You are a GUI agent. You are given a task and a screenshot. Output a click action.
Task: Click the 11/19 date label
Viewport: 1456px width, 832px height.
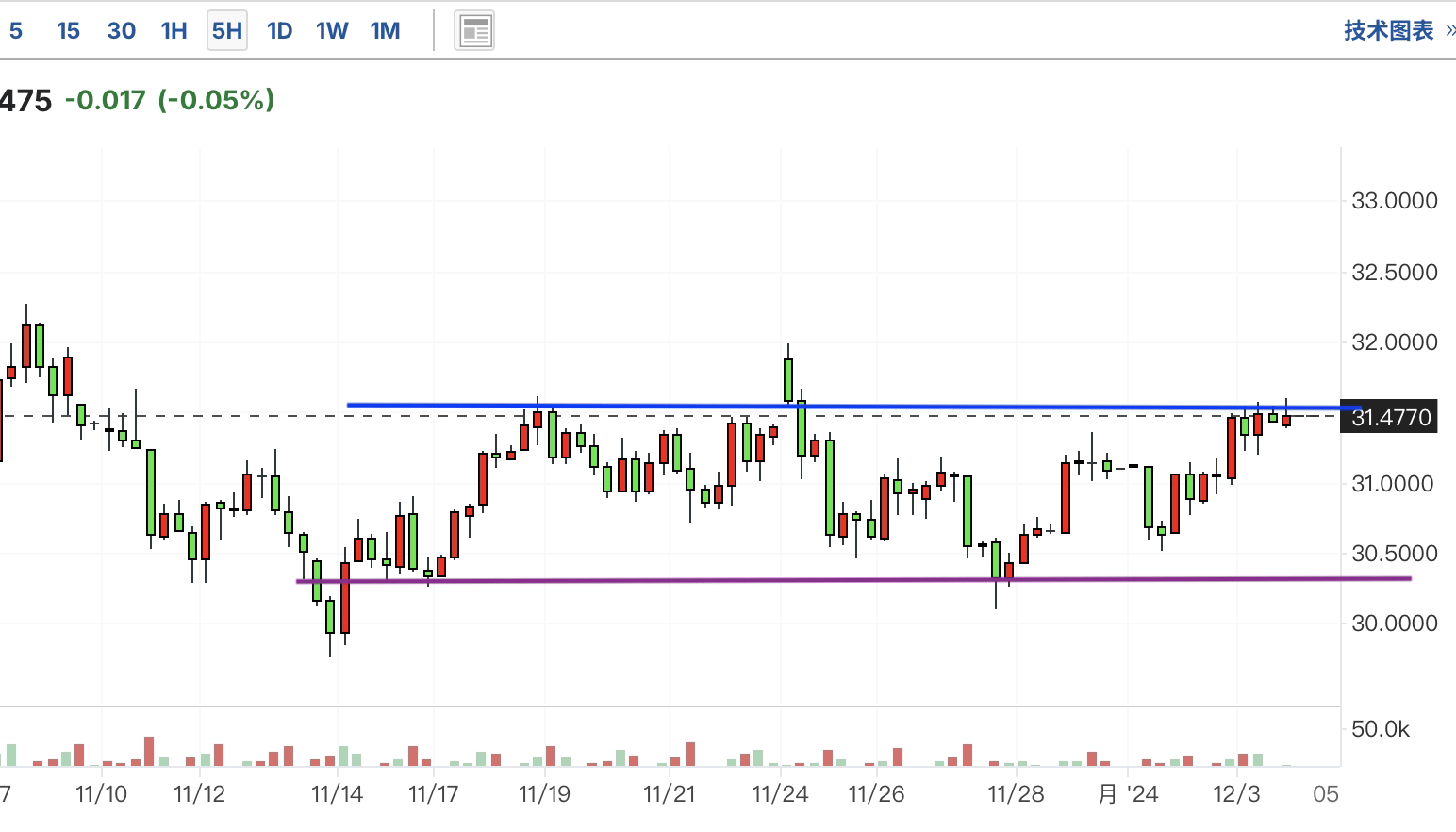tap(544, 794)
